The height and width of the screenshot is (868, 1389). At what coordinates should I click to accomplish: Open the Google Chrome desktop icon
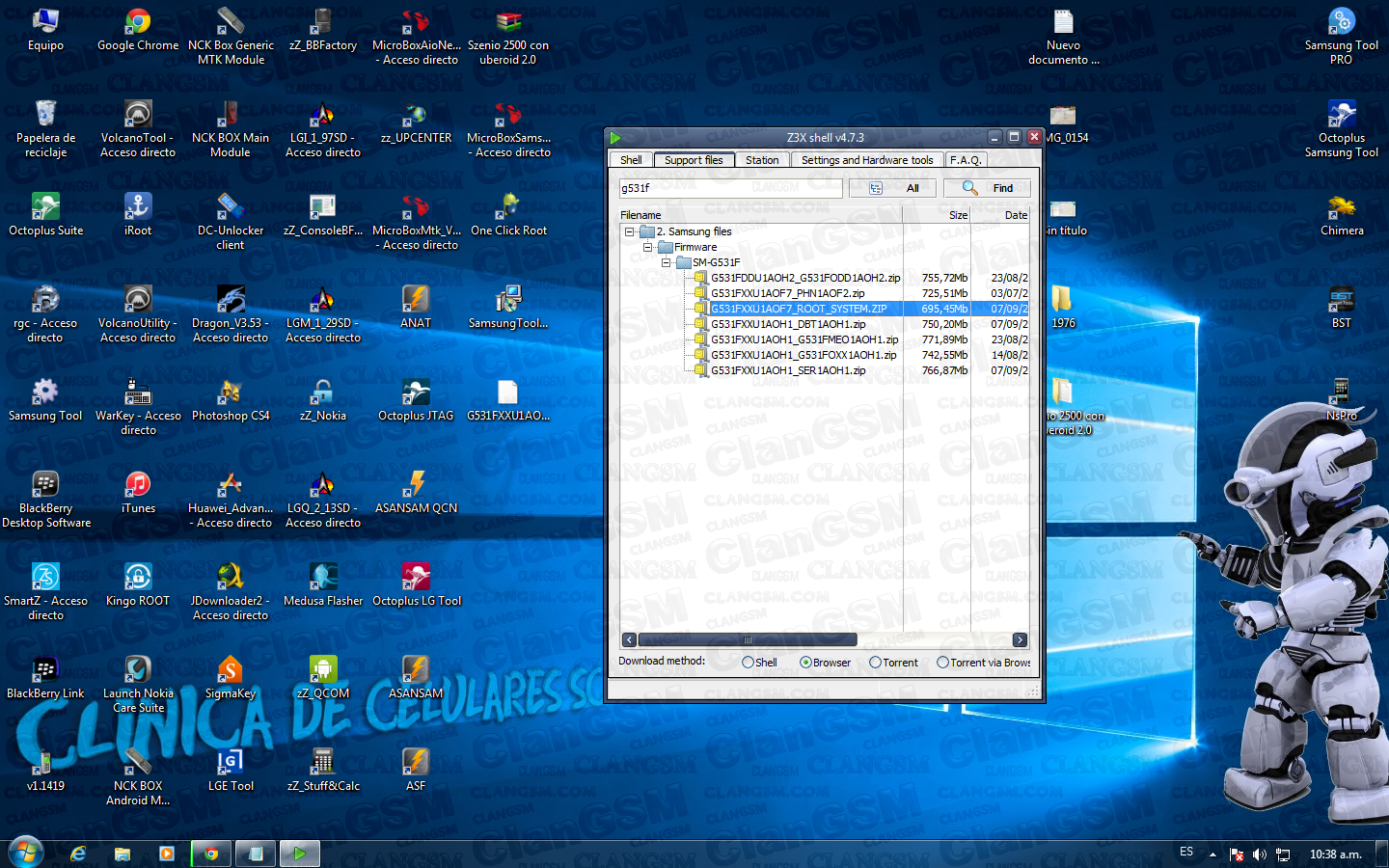point(138,29)
